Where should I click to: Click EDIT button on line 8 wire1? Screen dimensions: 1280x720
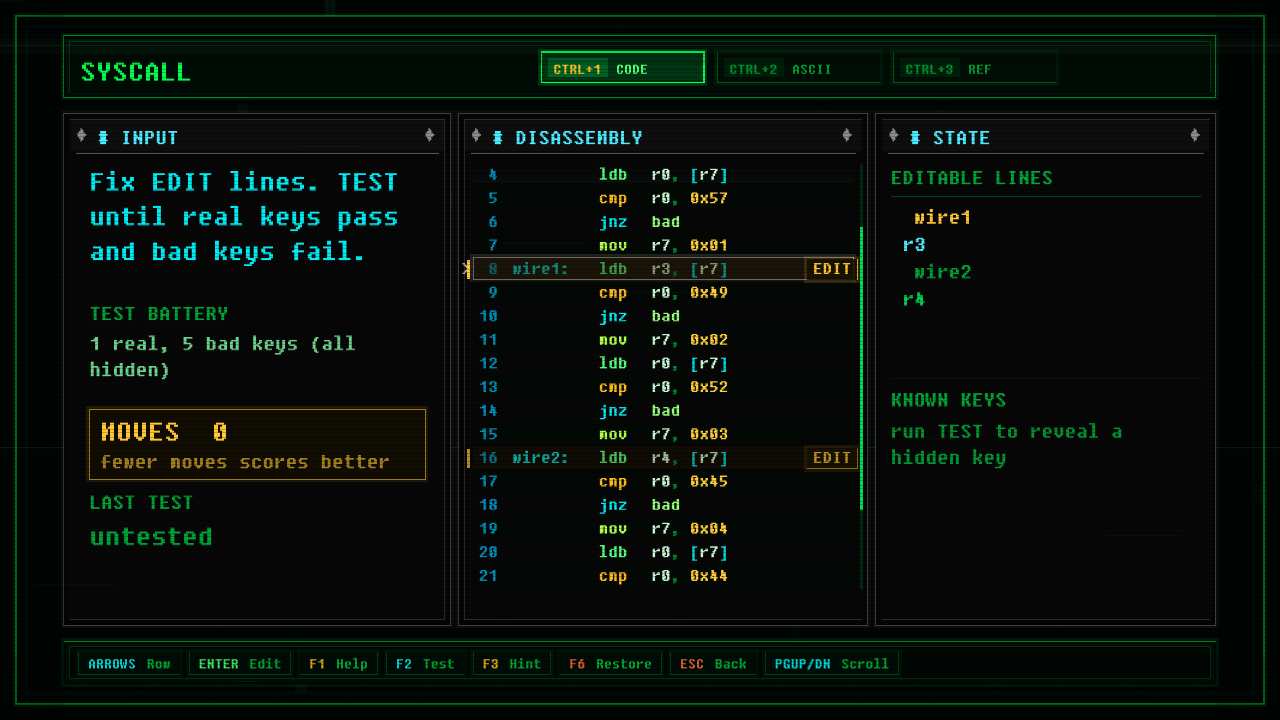832,269
